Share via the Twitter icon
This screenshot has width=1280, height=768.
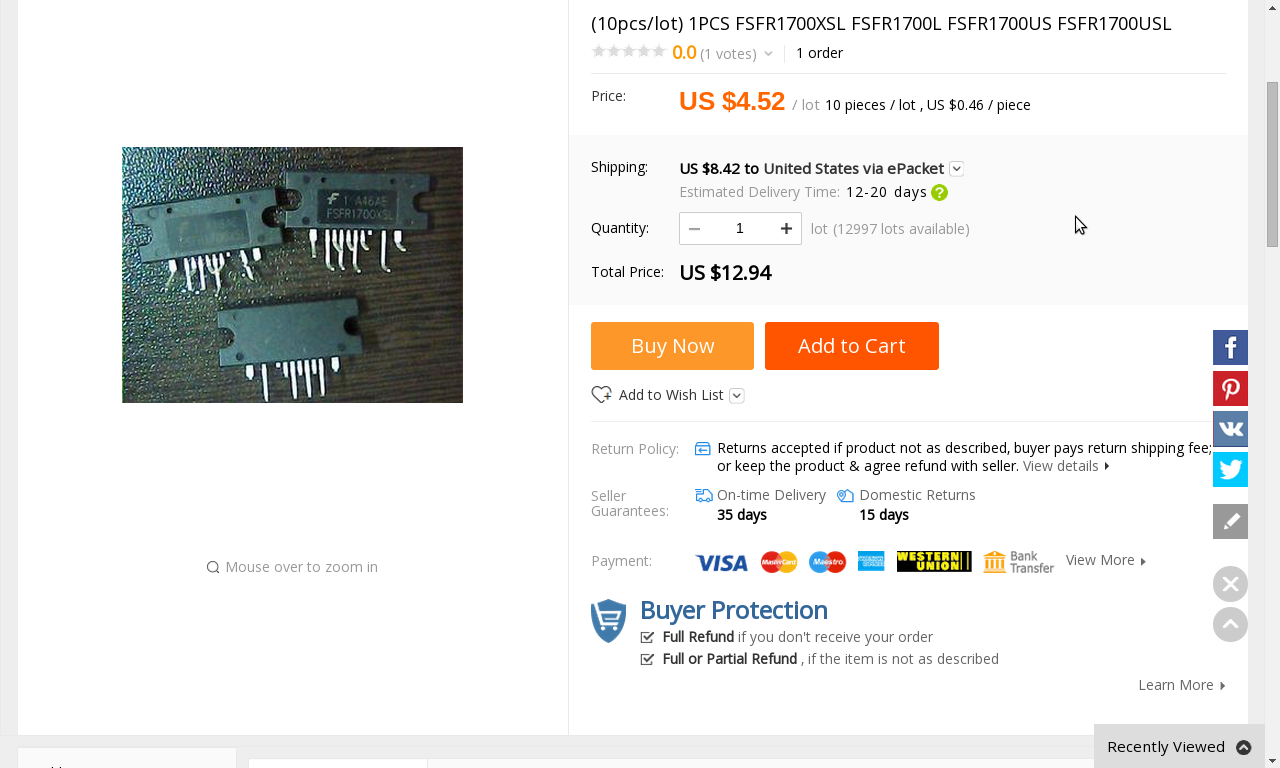[1230, 469]
